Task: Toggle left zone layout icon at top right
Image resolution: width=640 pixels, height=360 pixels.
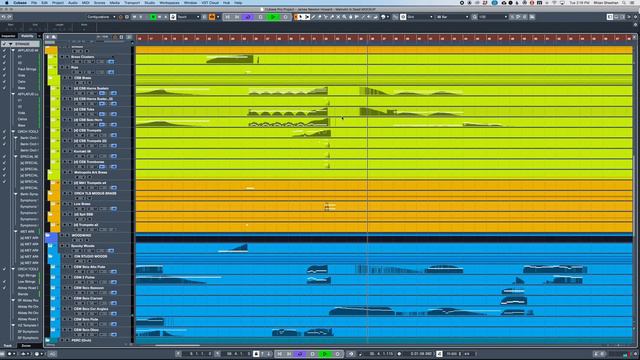Action: point(609,17)
